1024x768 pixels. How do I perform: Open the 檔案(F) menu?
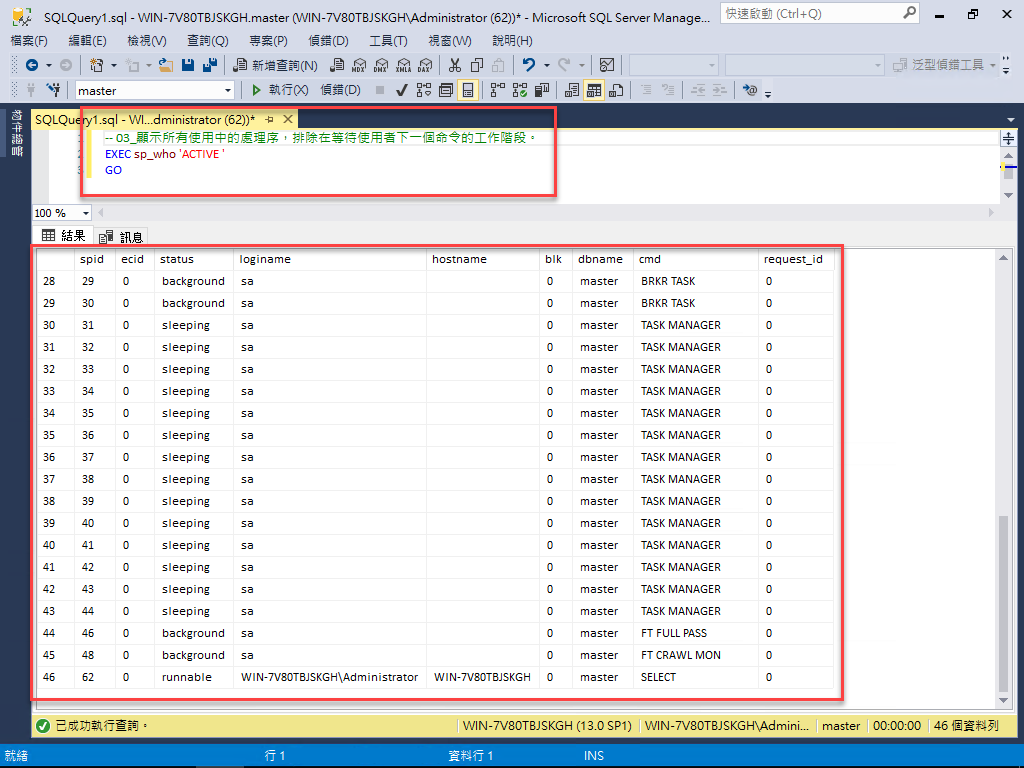[29, 40]
